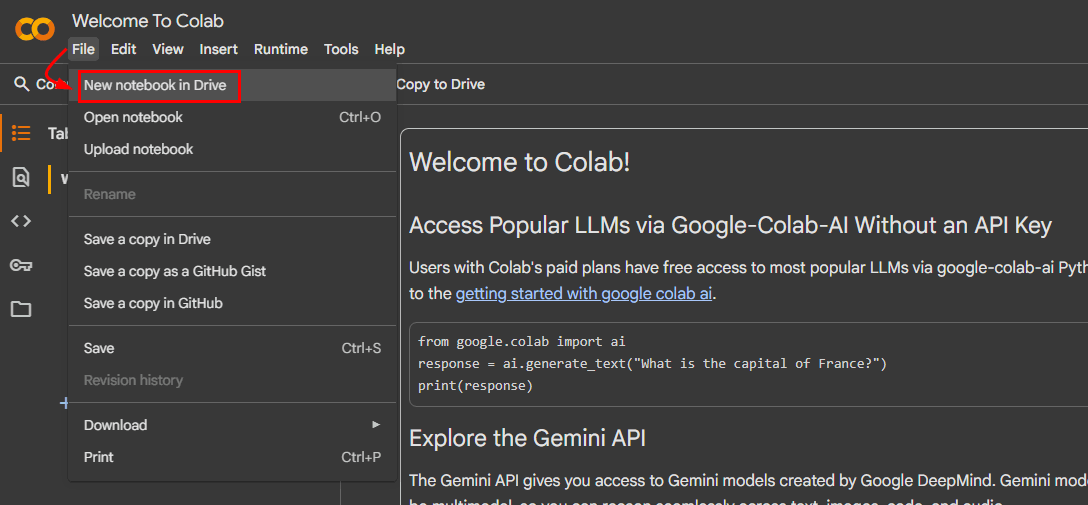Select Upload notebook menu entry
Image resolution: width=1088 pixels, height=505 pixels.
138,149
